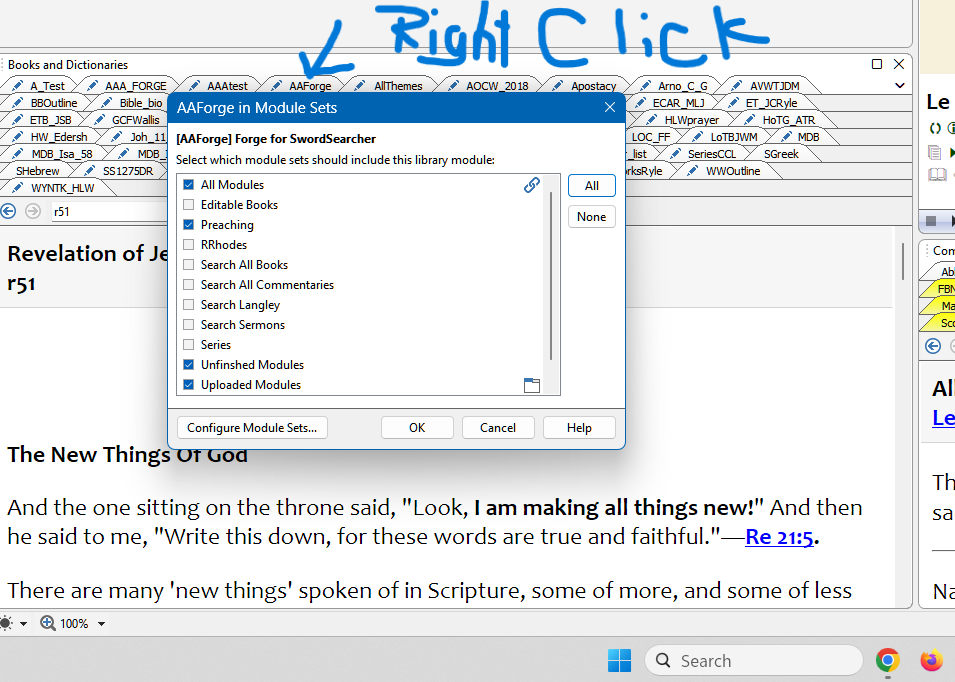955x682 pixels.
Task: Click the All button in the dialog
Action: (591, 186)
